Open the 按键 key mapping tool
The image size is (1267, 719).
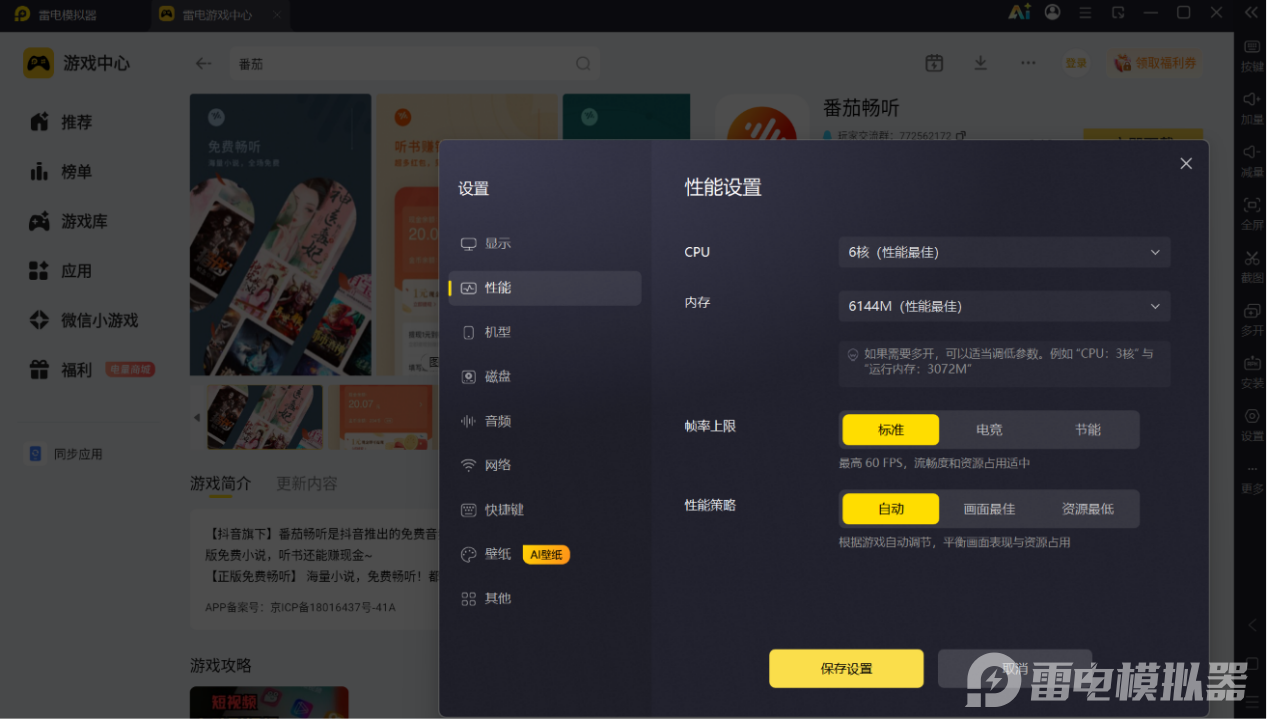tap(1252, 56)
